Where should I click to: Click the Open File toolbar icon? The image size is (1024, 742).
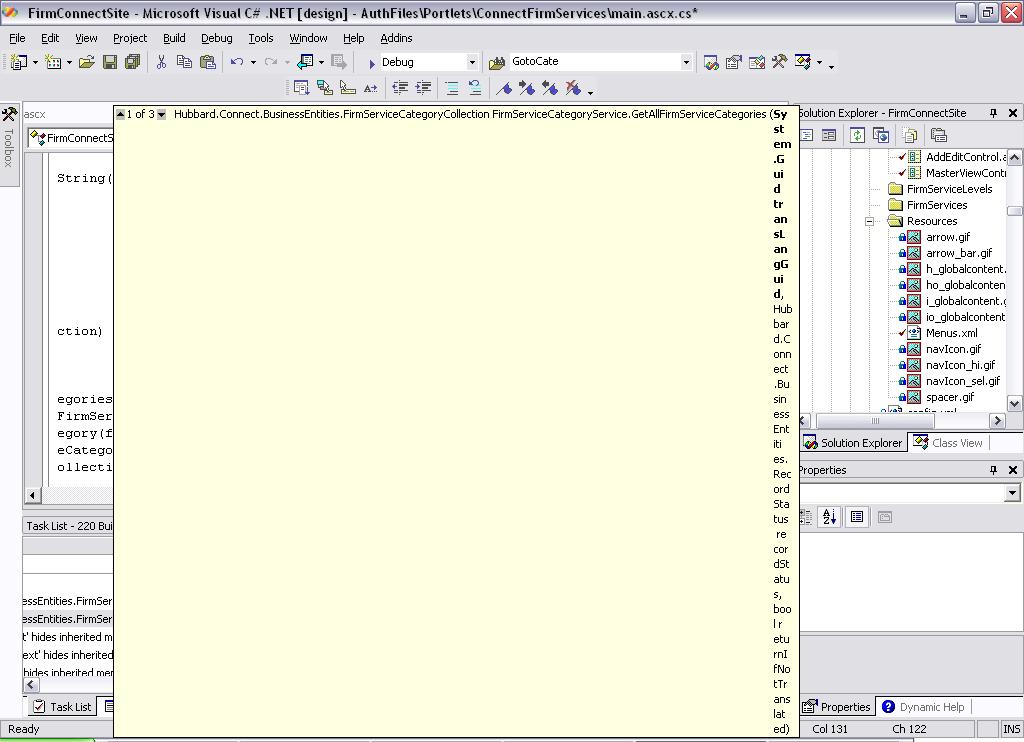tap(87, 62)
